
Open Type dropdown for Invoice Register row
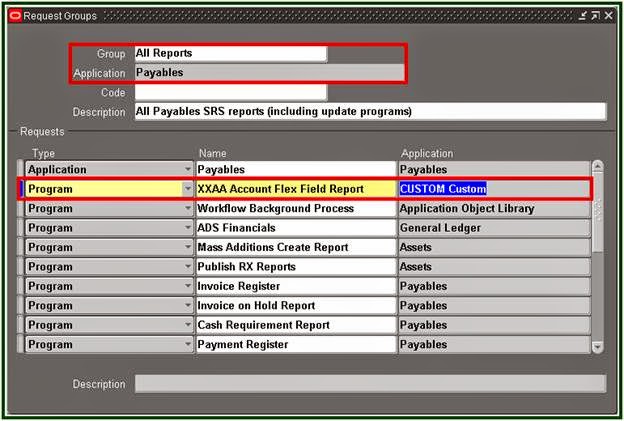tap(188, 286)
